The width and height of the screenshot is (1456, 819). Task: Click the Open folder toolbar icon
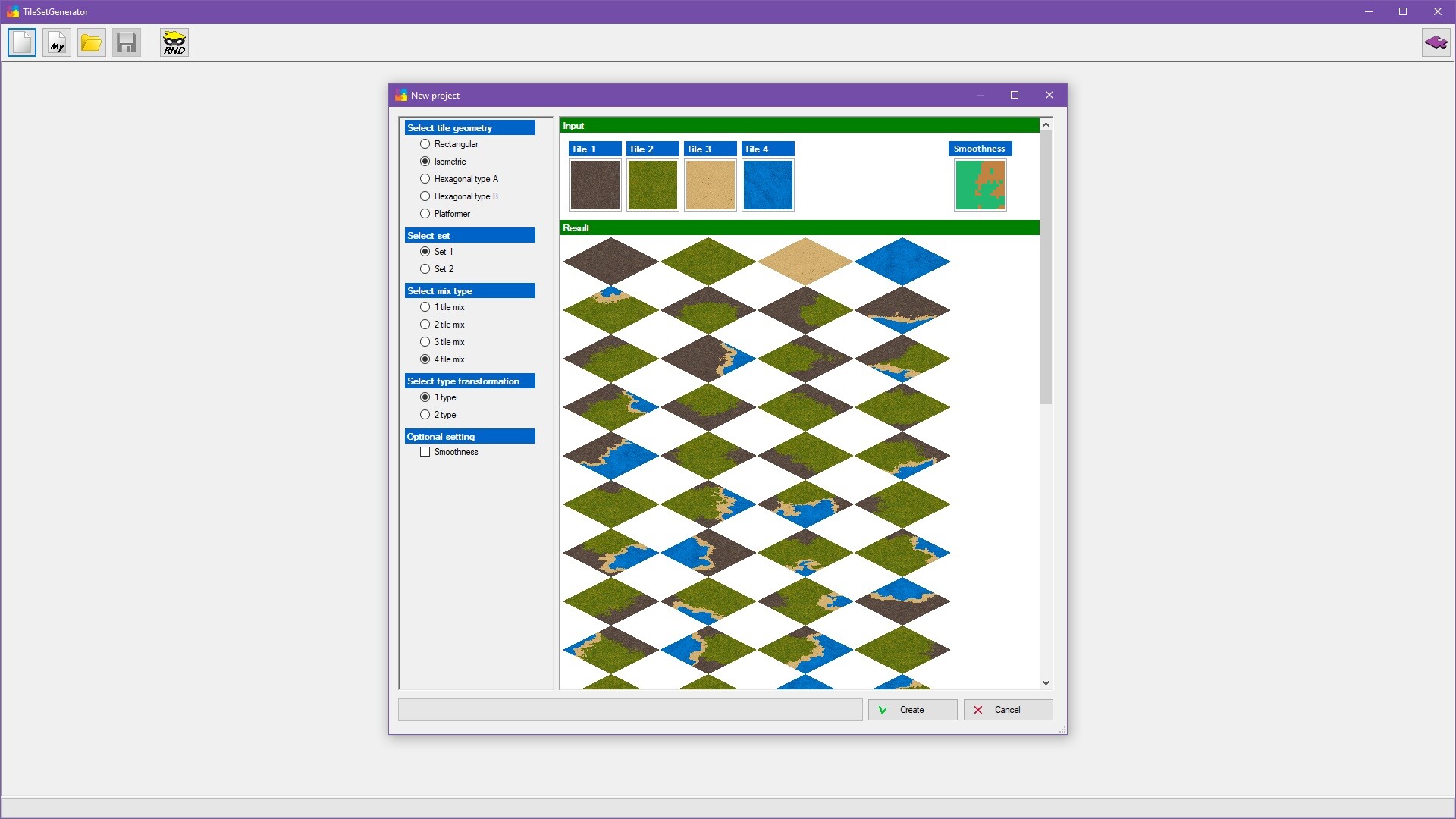(91, 42)
